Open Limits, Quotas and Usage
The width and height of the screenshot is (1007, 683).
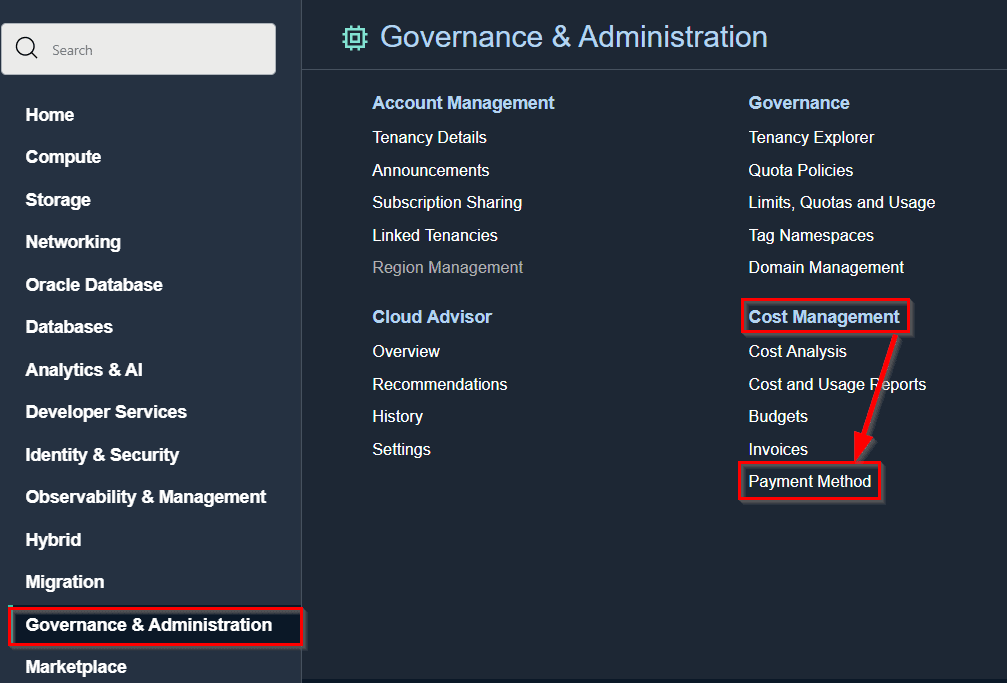(842, 202)
